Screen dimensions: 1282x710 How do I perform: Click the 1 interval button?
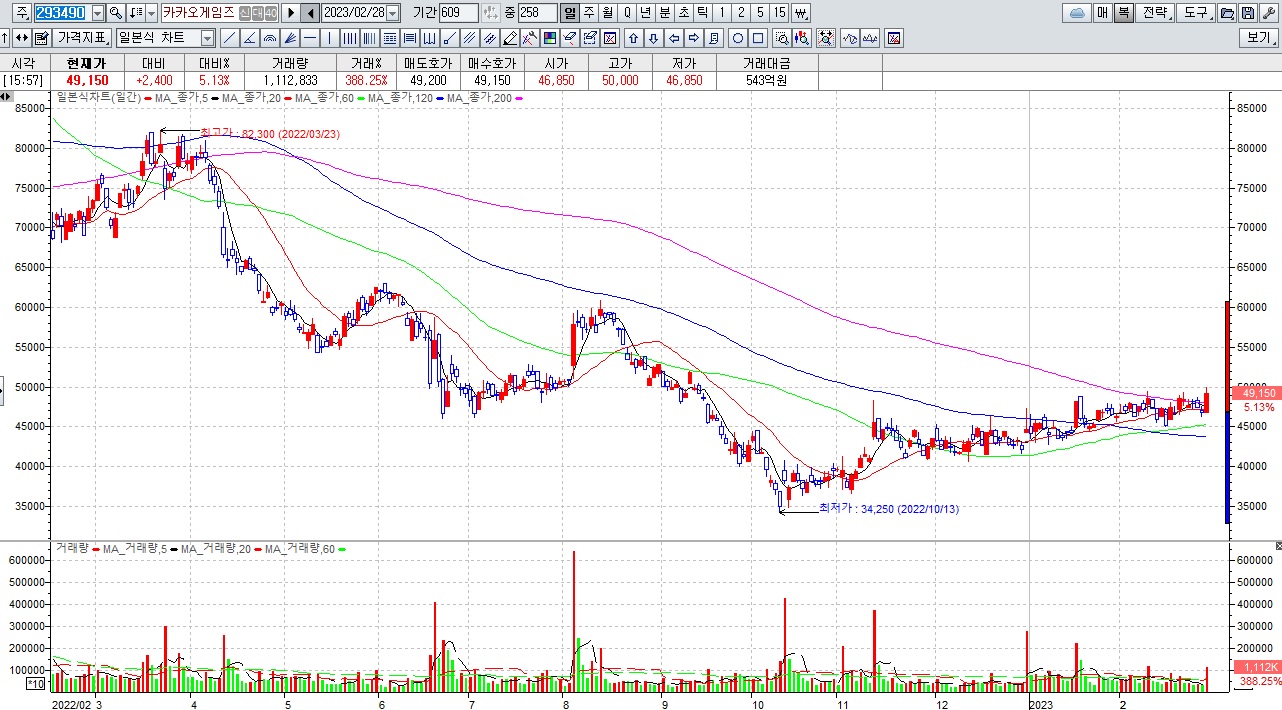tap(721, 13)
